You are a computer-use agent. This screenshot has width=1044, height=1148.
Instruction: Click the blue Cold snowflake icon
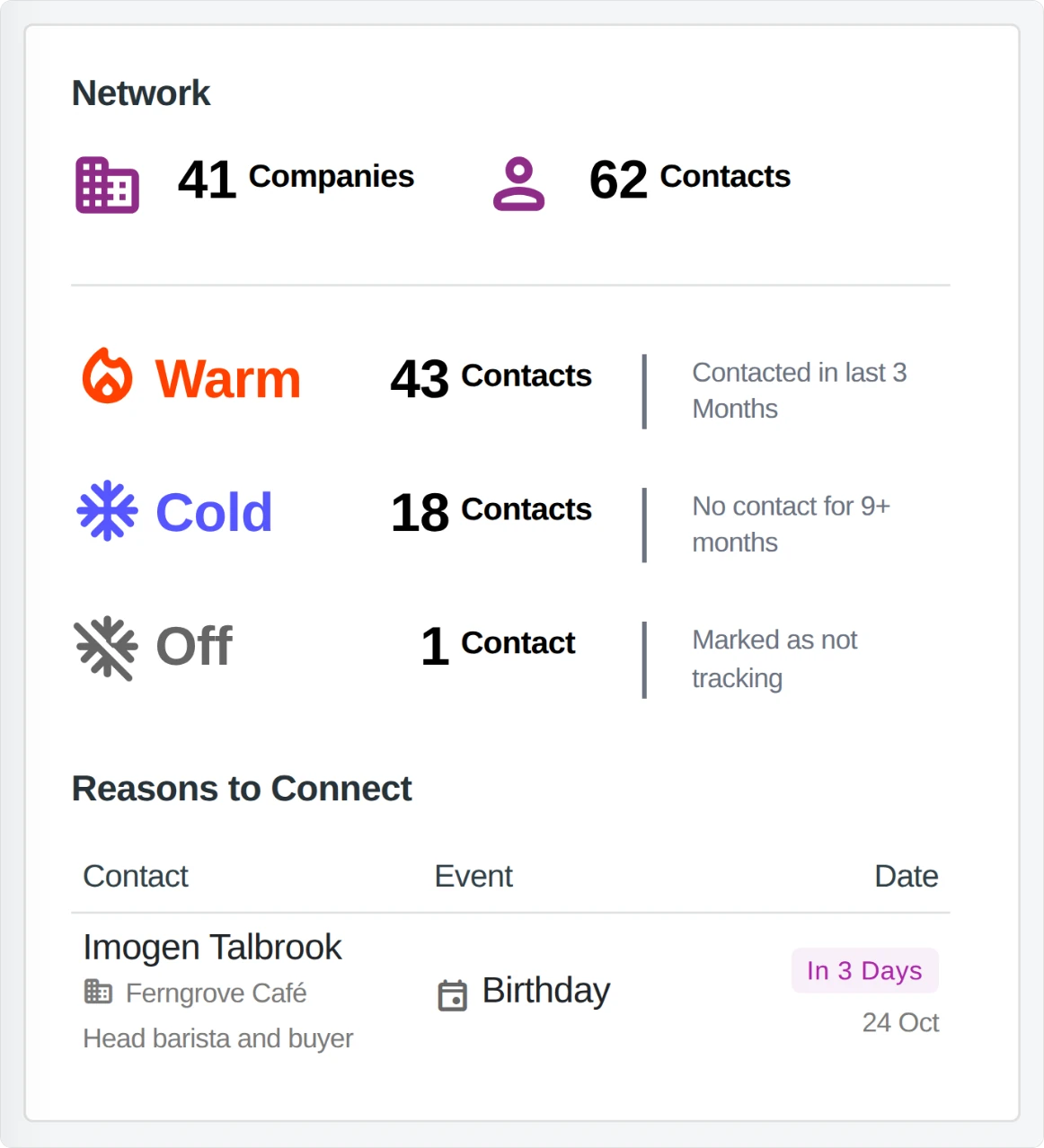click(x=108, y=511)
